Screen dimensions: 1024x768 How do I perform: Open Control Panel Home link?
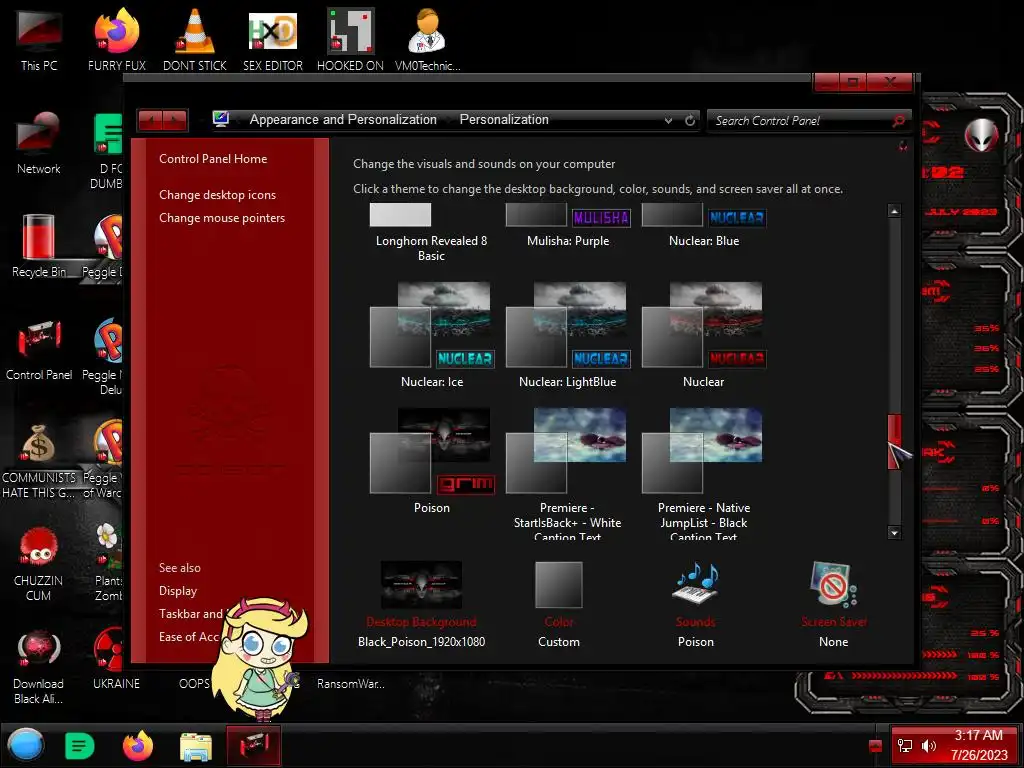click(213, 159)
